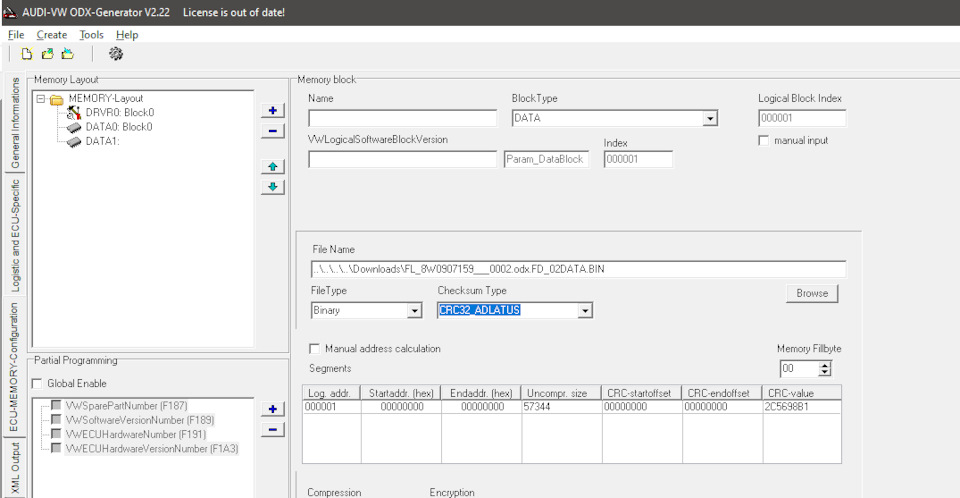Switch to Logistic and ECU-Specific tab

click(15, 235)
